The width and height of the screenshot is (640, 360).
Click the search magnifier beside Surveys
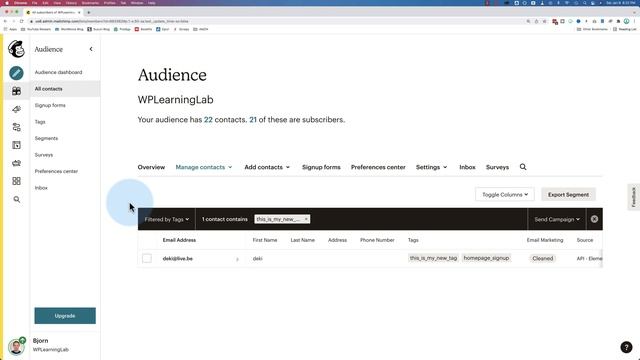523,167
